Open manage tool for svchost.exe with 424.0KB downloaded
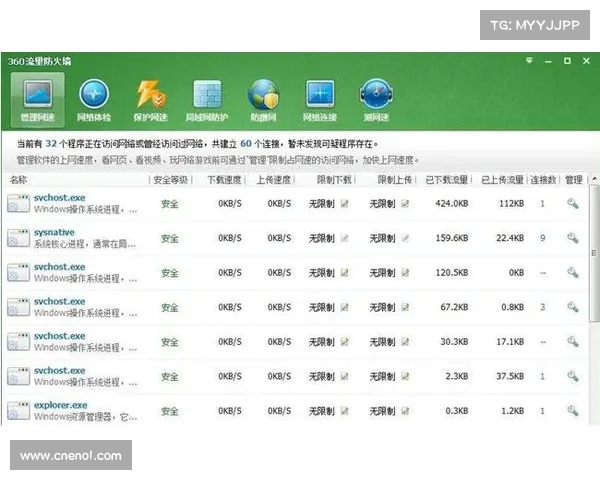Screen dimensions: 600x480 pos(573,204)
